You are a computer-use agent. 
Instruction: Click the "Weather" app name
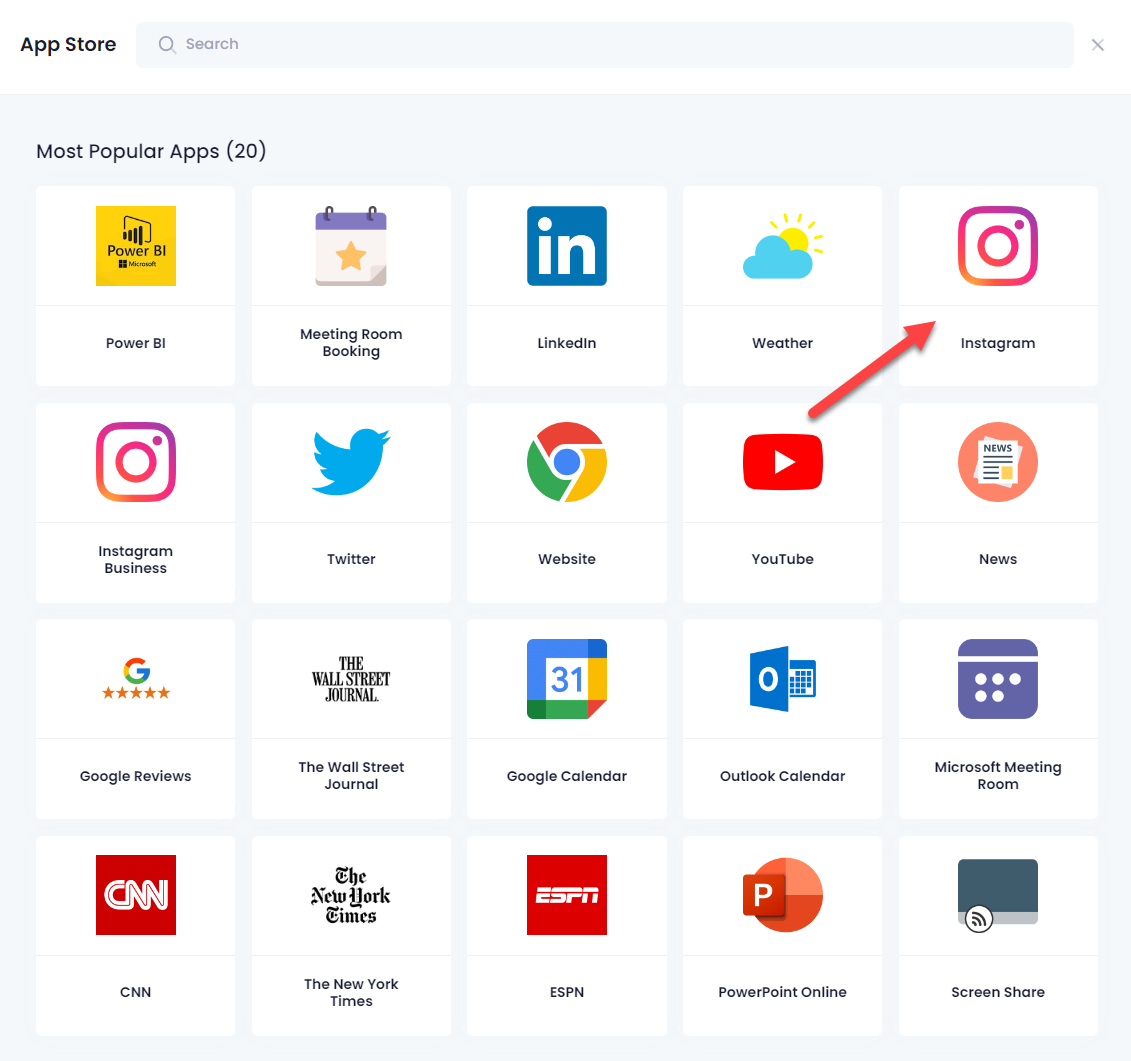[783, 343]
